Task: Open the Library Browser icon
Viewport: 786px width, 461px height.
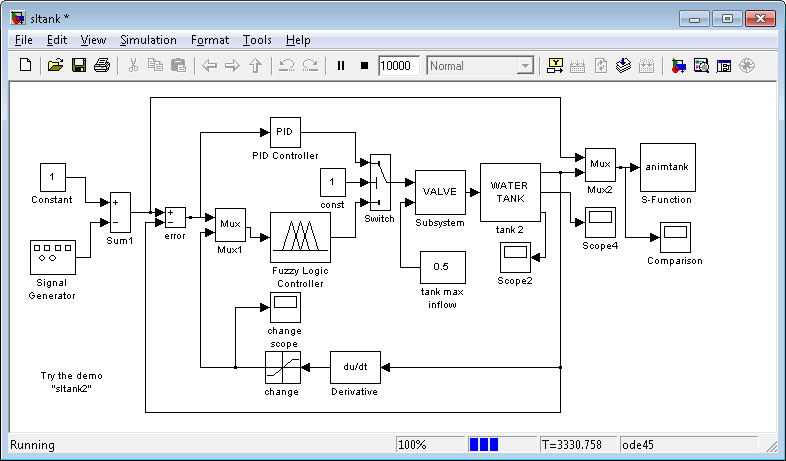Action: (x=678, y=66)
